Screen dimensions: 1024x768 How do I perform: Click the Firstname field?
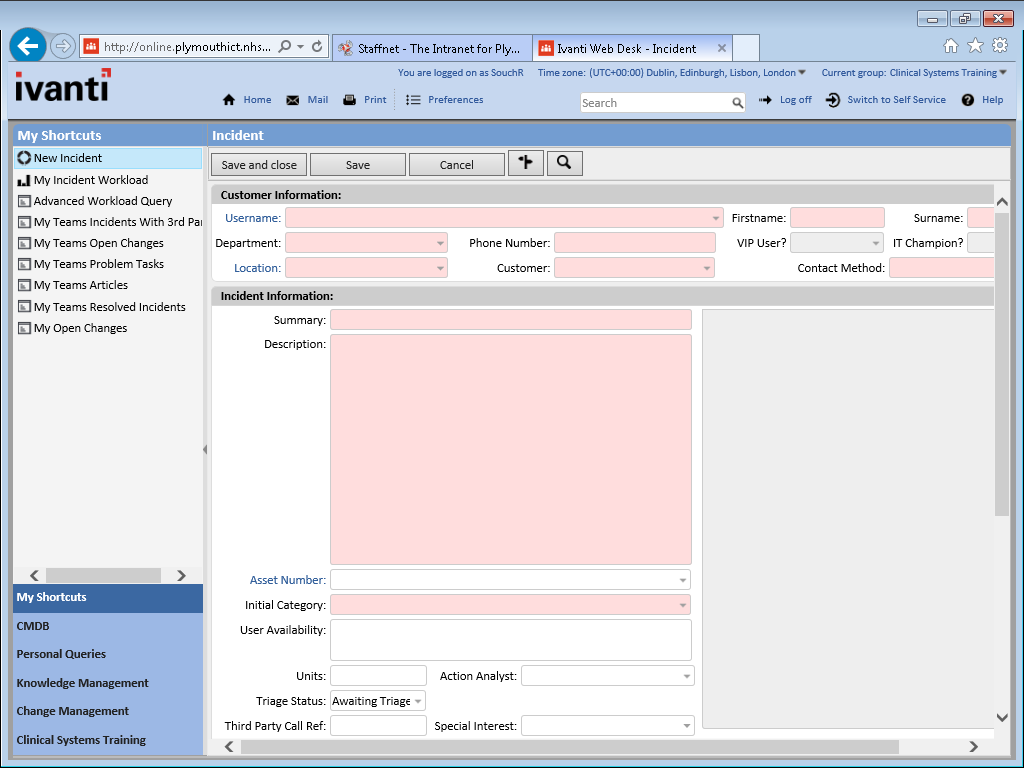[837, 218]
